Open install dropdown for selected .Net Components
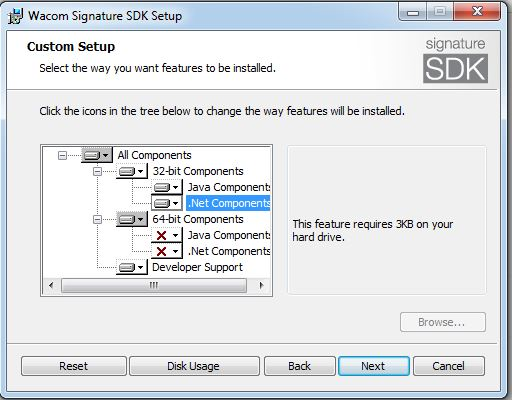 [x=167, y=203]
